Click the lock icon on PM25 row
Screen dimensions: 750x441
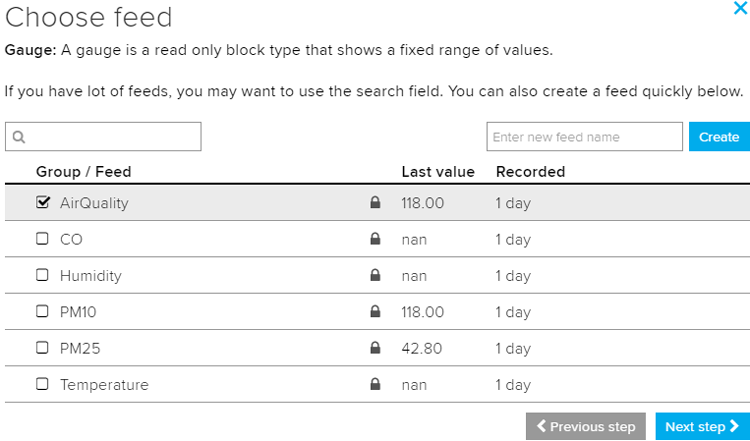coord(375,349)
